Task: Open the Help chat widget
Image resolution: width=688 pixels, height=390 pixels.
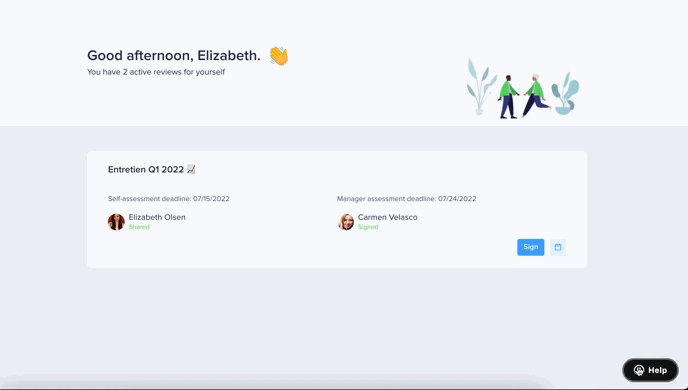Action: (650, 370)
